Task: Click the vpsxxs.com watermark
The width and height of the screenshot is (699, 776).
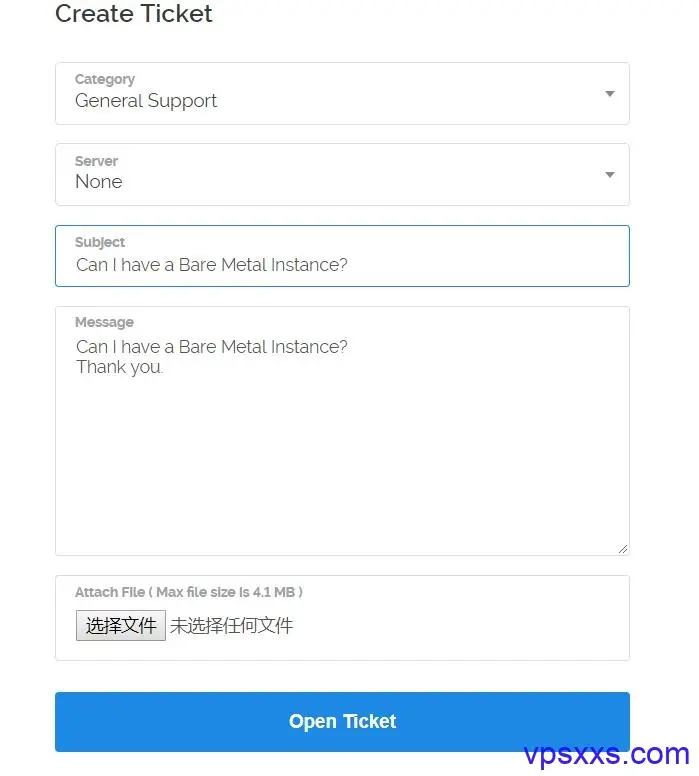Action: click(x=606, y=754)
